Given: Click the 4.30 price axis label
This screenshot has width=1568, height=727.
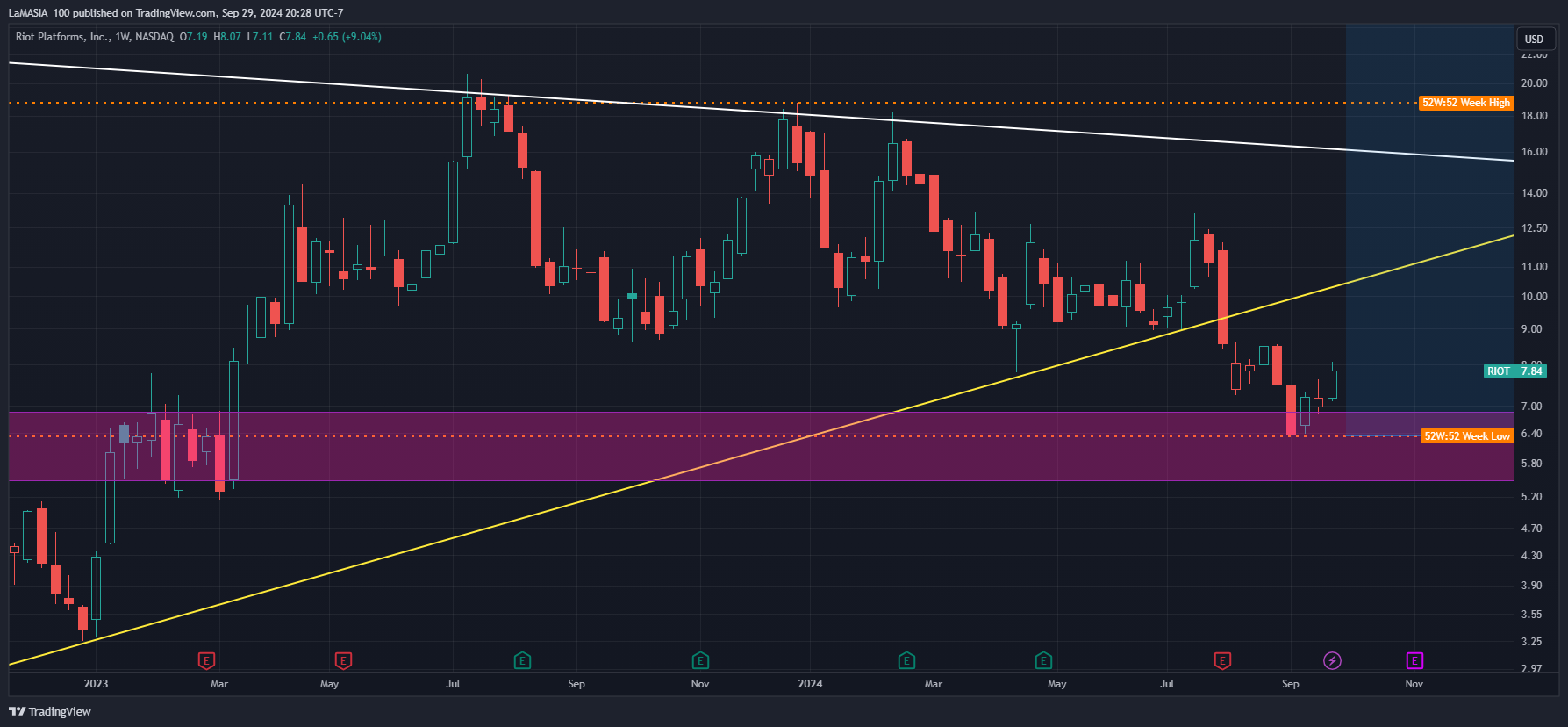Looking at the screenshot, I should [x=1532, y=556].
